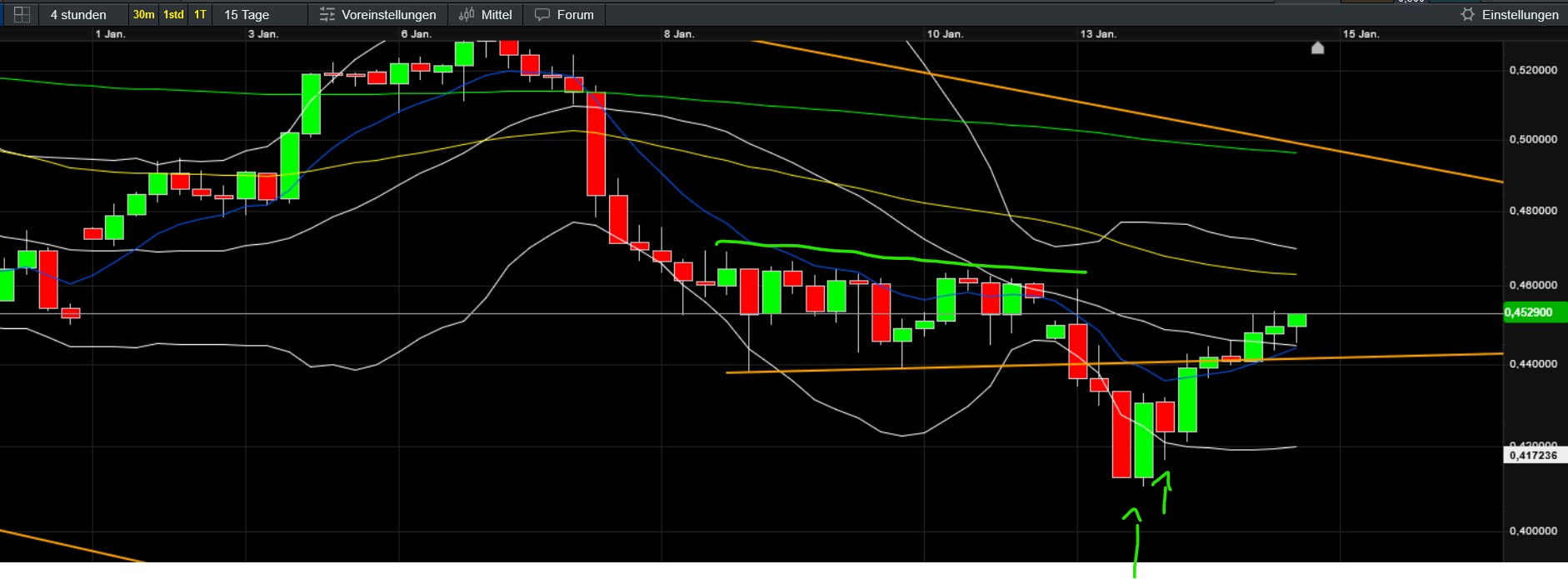Click the 8 Jan. date axis label
Image resolution: width=1568 pixels, height=579 pixels.
pyautogui.click(x=679, y=34)
